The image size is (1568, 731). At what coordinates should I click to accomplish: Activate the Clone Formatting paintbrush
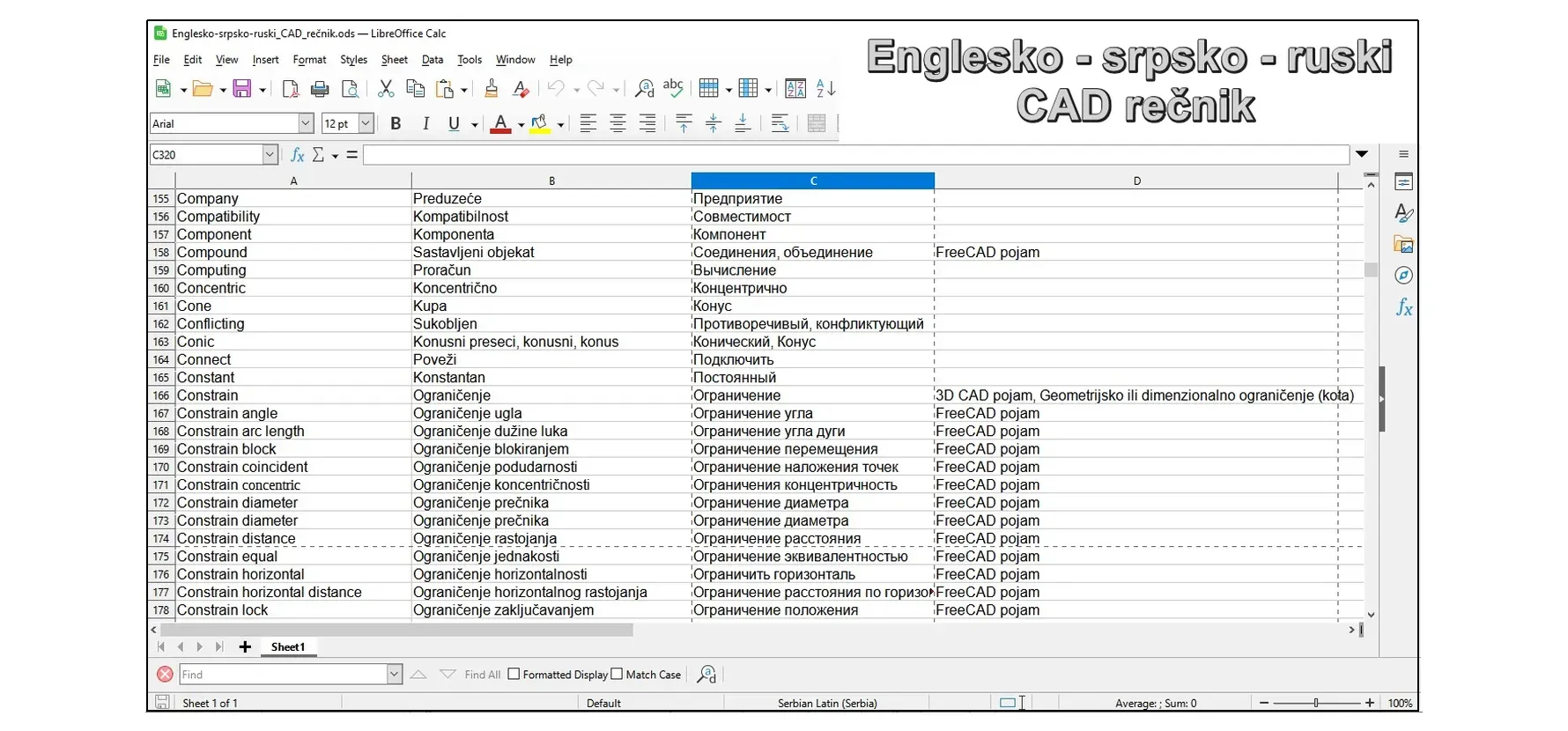tap(492, 89)
